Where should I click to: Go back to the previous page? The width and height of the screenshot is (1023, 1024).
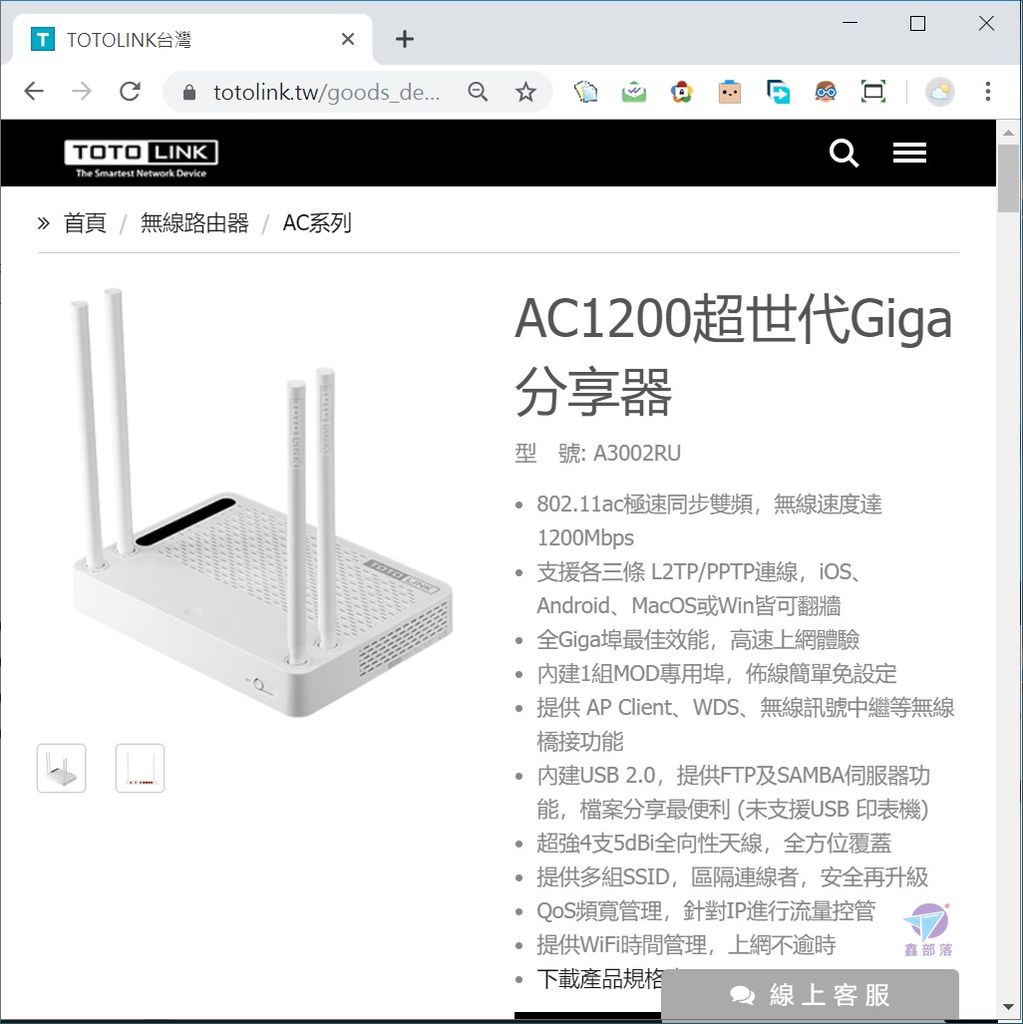pyautogui.click(x=34, y=91)
